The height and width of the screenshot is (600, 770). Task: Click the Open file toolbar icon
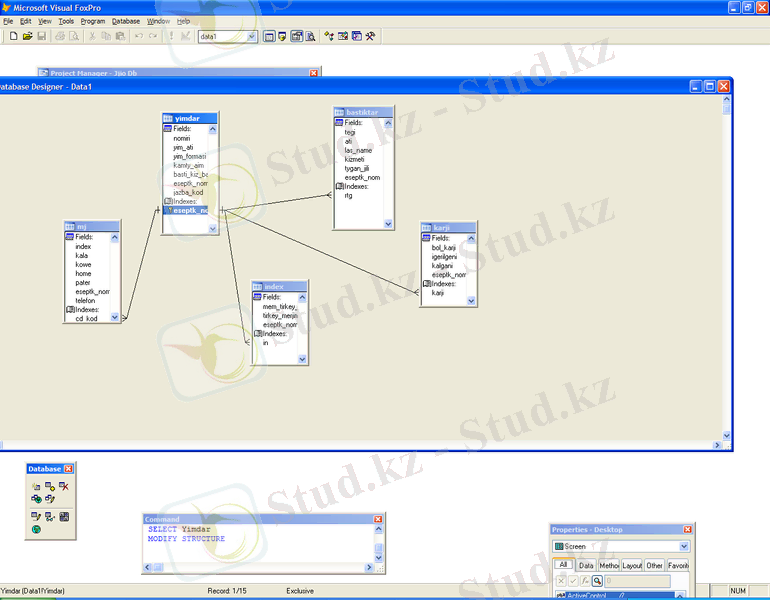click(x=27, y=36)
